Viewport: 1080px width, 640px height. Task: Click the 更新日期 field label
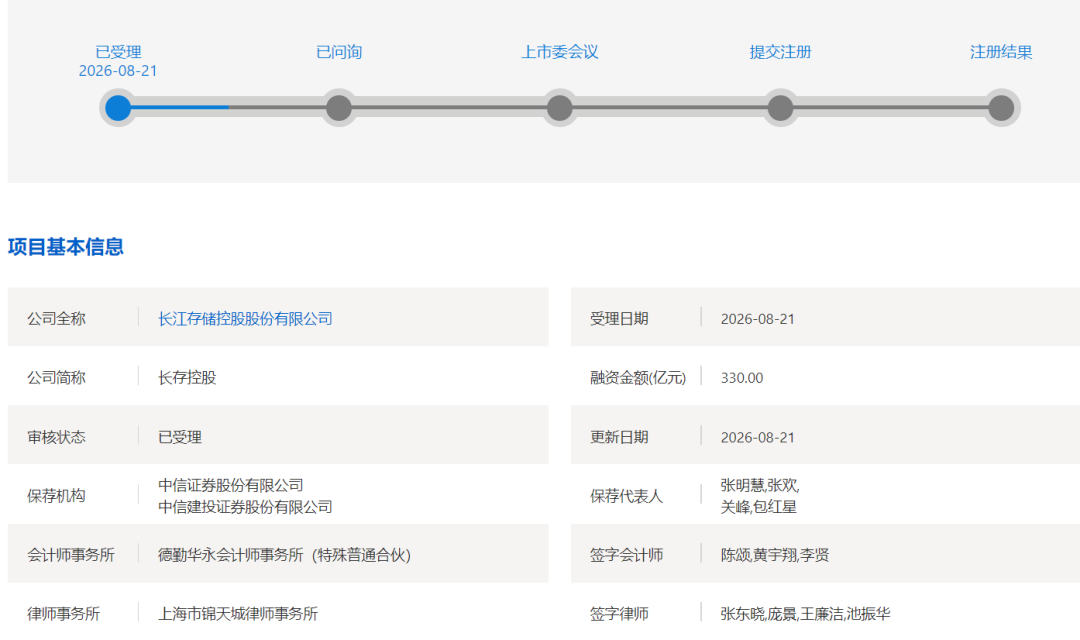click(619, 437)
